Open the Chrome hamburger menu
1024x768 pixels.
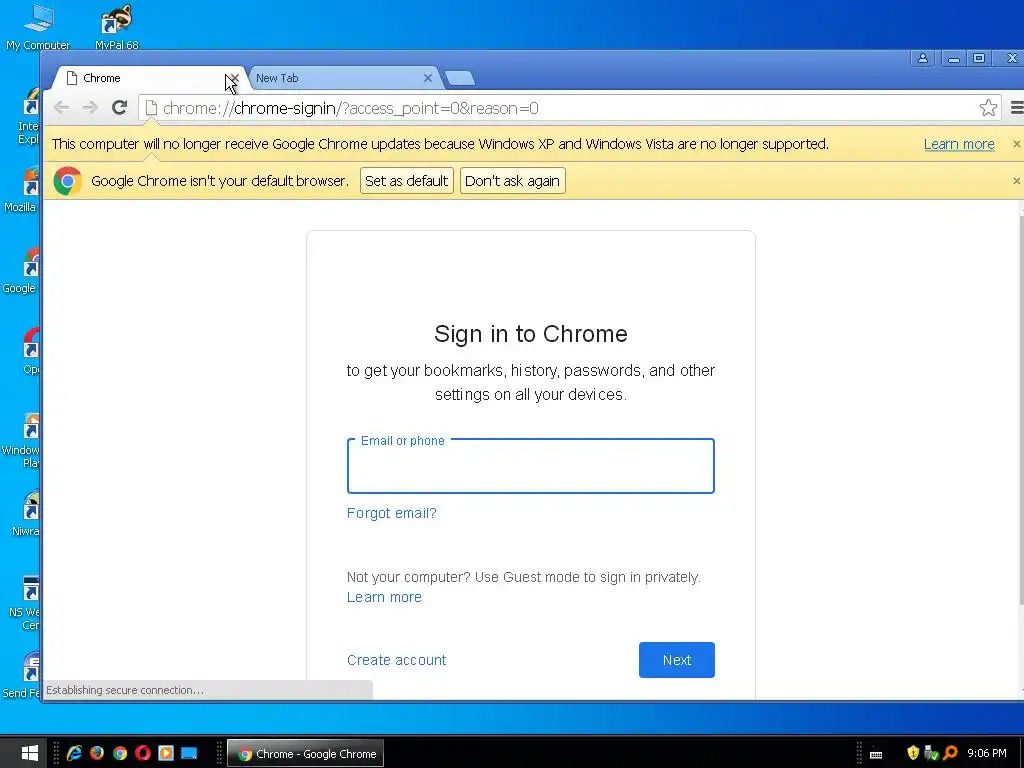tap(1016, 108)
